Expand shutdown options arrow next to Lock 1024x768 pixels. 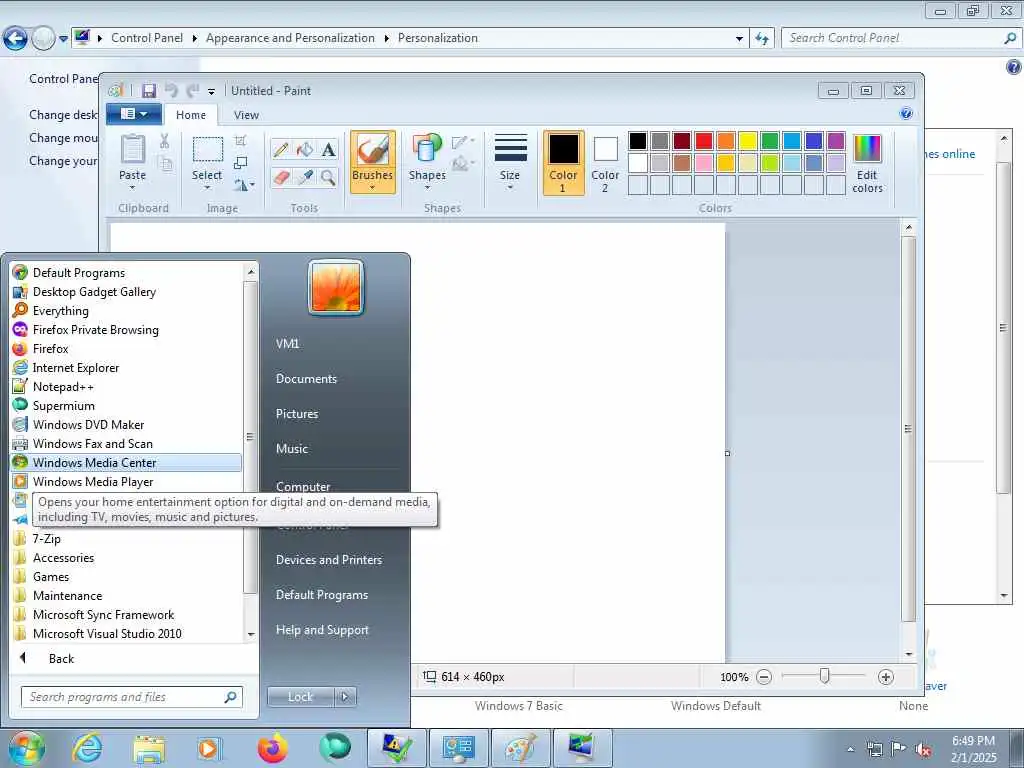345,697
